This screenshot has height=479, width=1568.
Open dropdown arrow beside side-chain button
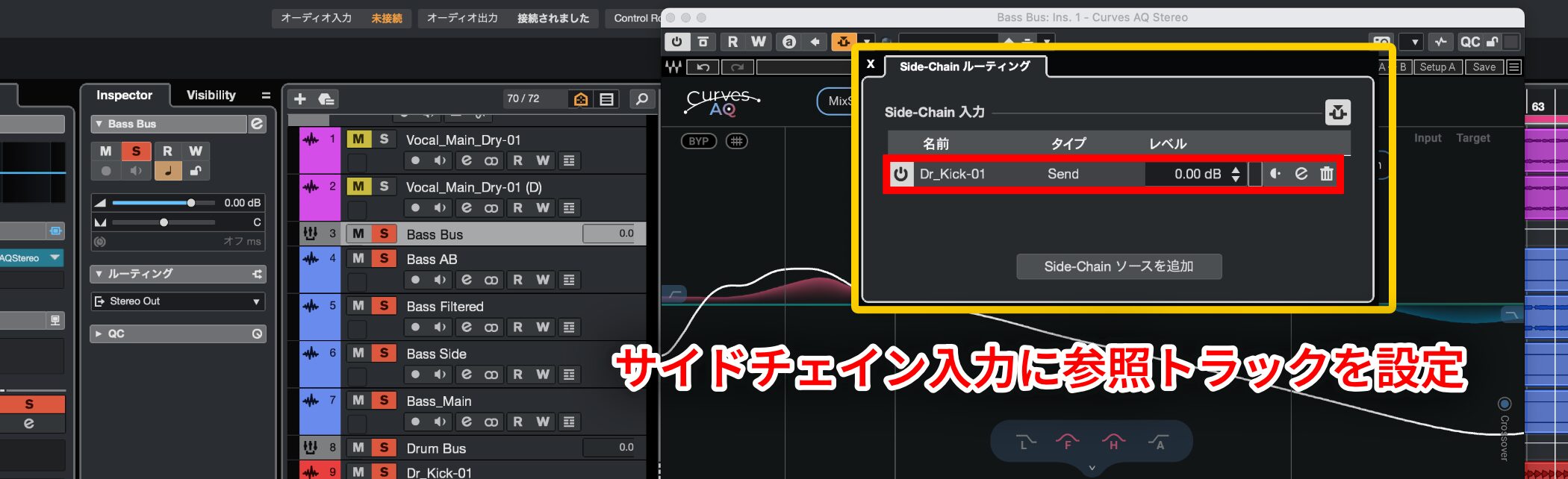(866, 42)
